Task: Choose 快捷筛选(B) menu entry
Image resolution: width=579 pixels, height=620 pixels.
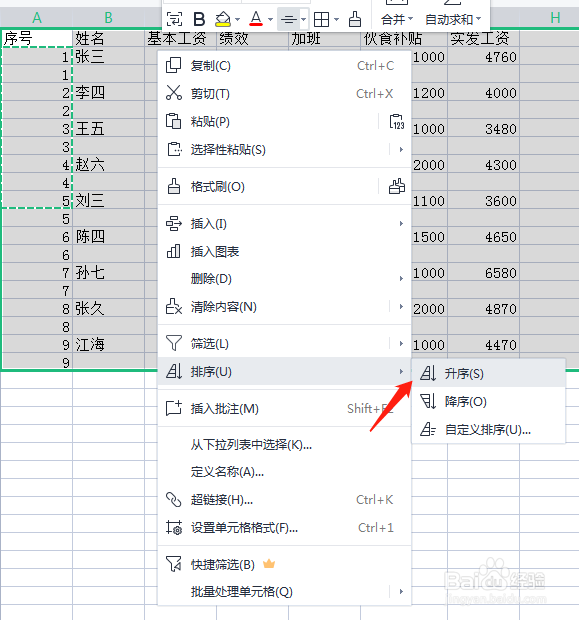Action: click(284, 564)
